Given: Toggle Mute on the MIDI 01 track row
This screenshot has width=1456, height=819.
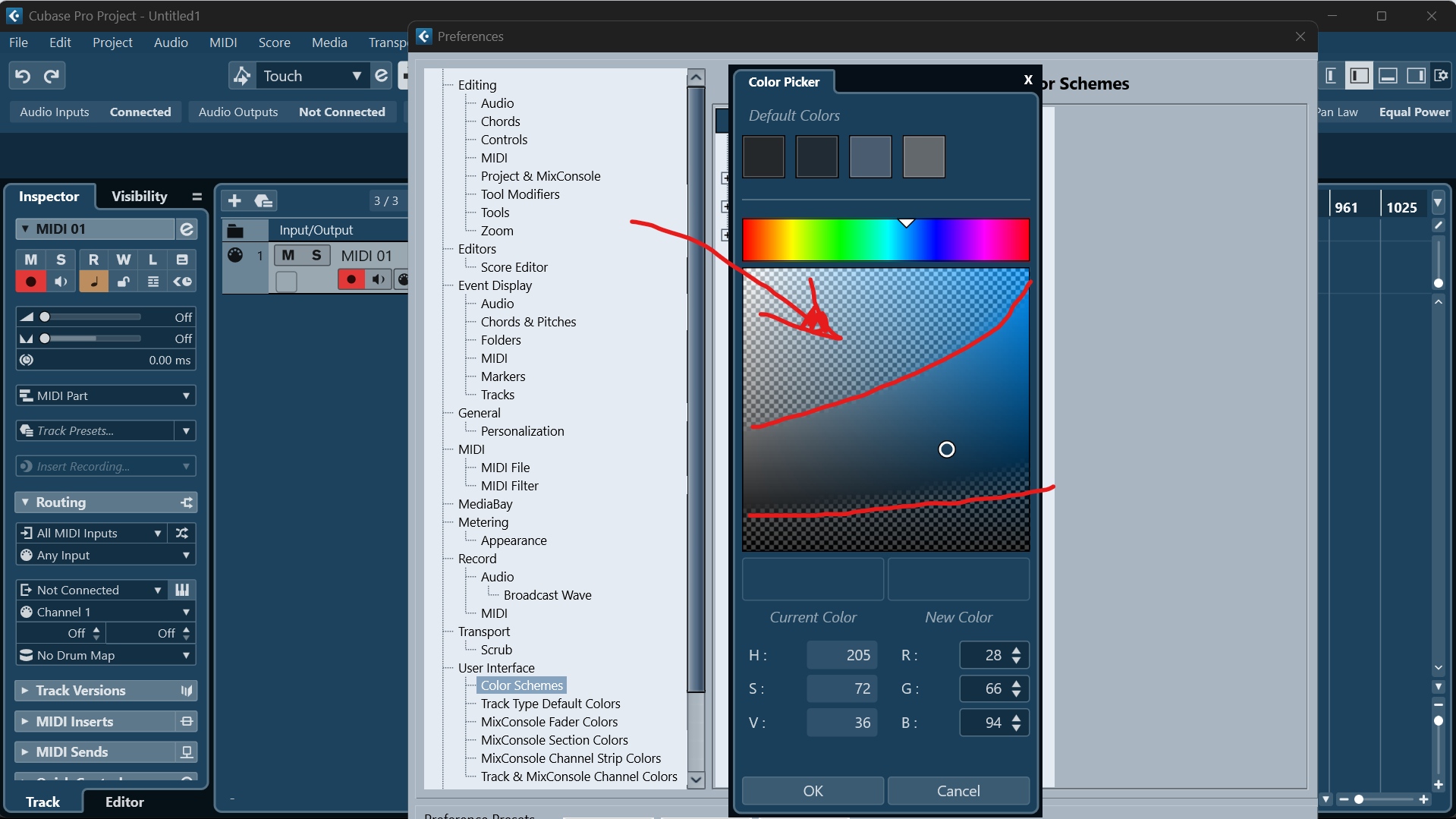Looking at the screenshot, I should click(x=288, y=256).
